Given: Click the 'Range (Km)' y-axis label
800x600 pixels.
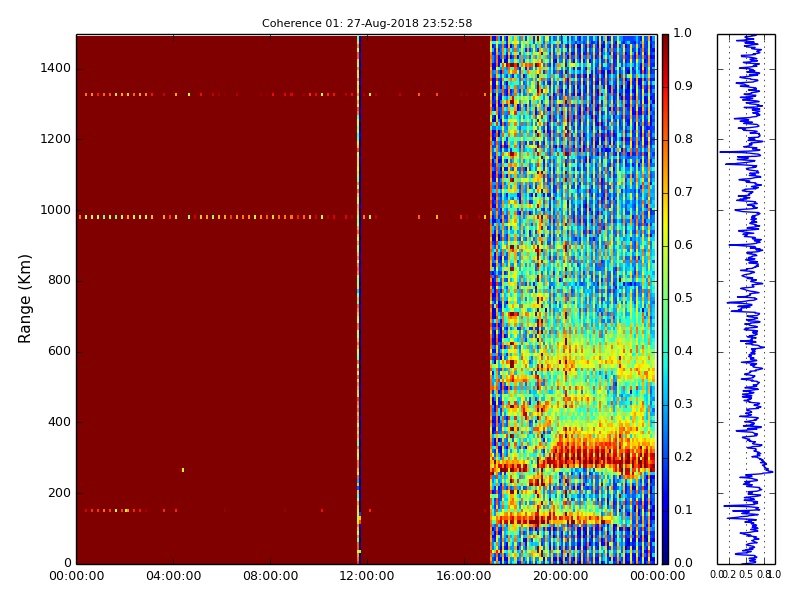Looking at the screenshot, I should point(24,299).
